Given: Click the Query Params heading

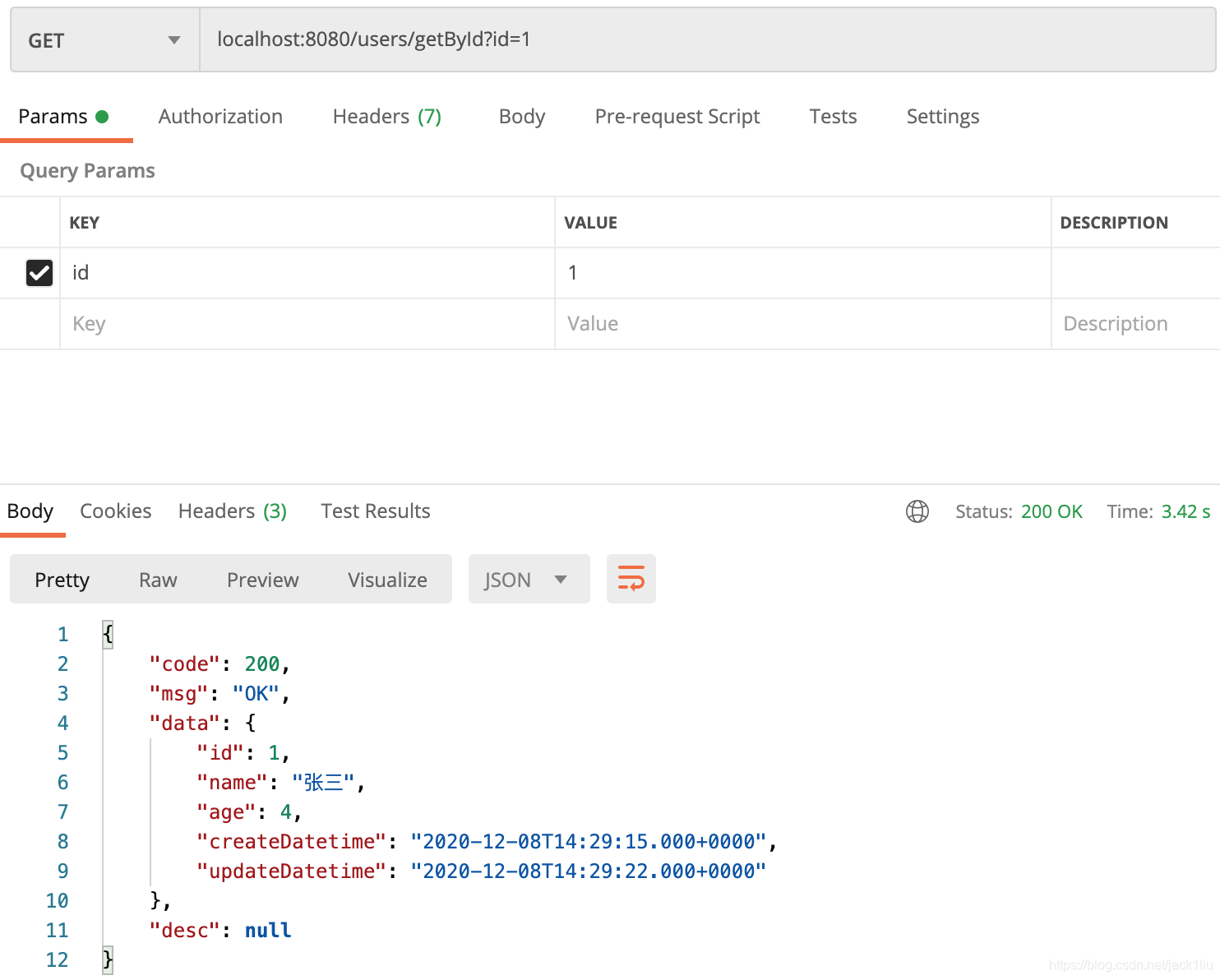Looking at the screenshot, I should click(x=87, y=171).
